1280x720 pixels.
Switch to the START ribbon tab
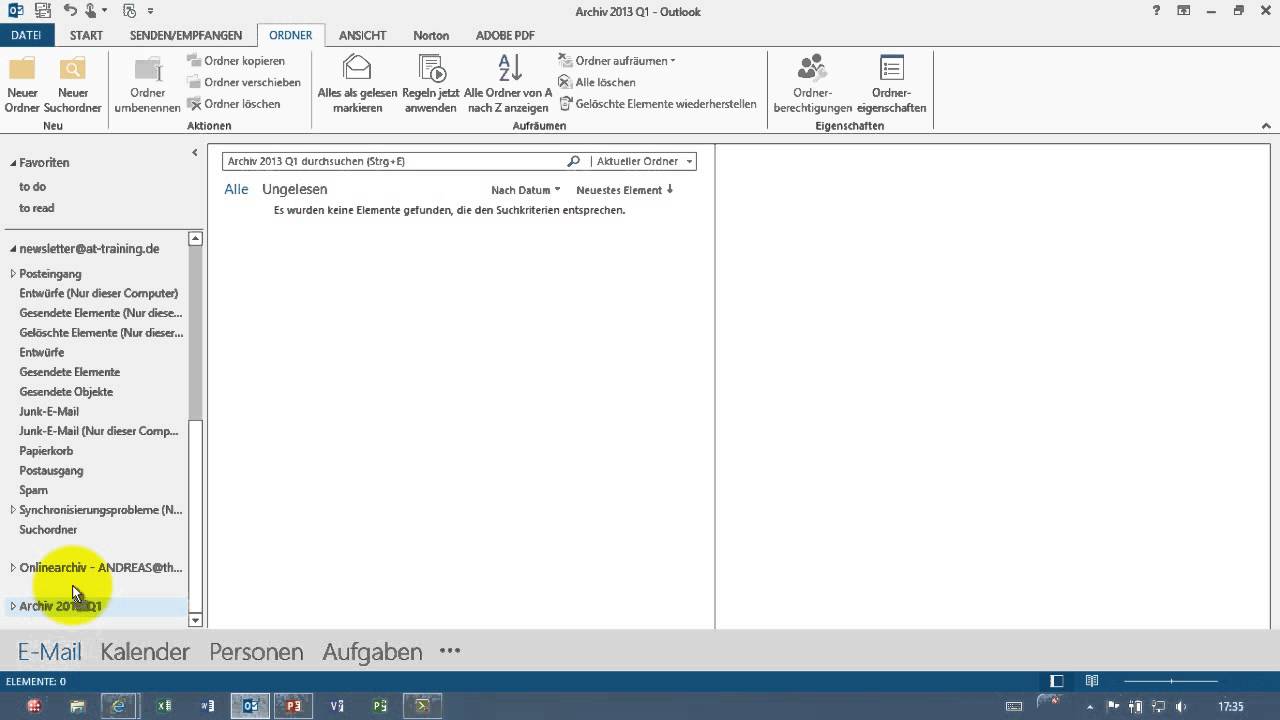pos(86,35)
